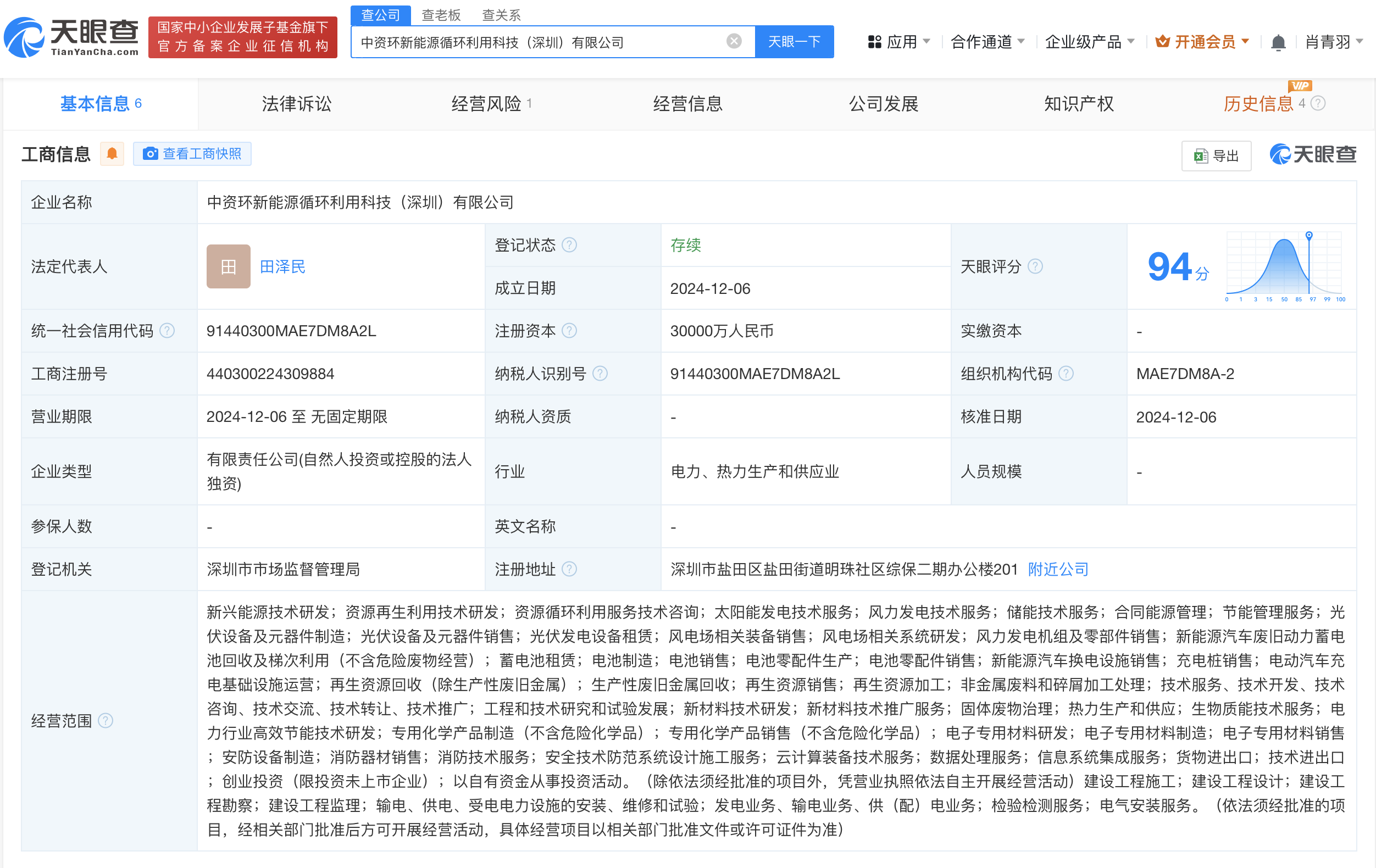
Task: Click the subscribe bell beside 工商信息
Action: [x=112, y=154]
